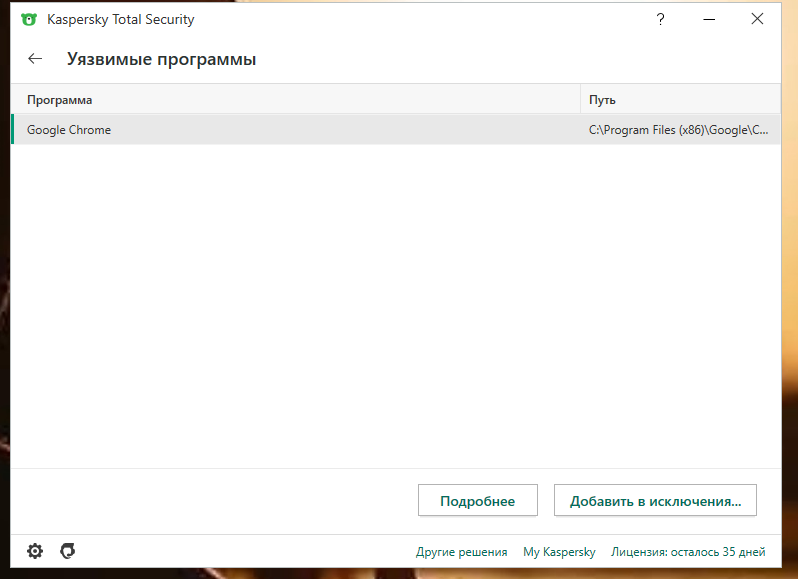This screenshot has height=579, width=798.
Task: Click Добавить в исключения button
Action: coord(655,500)
